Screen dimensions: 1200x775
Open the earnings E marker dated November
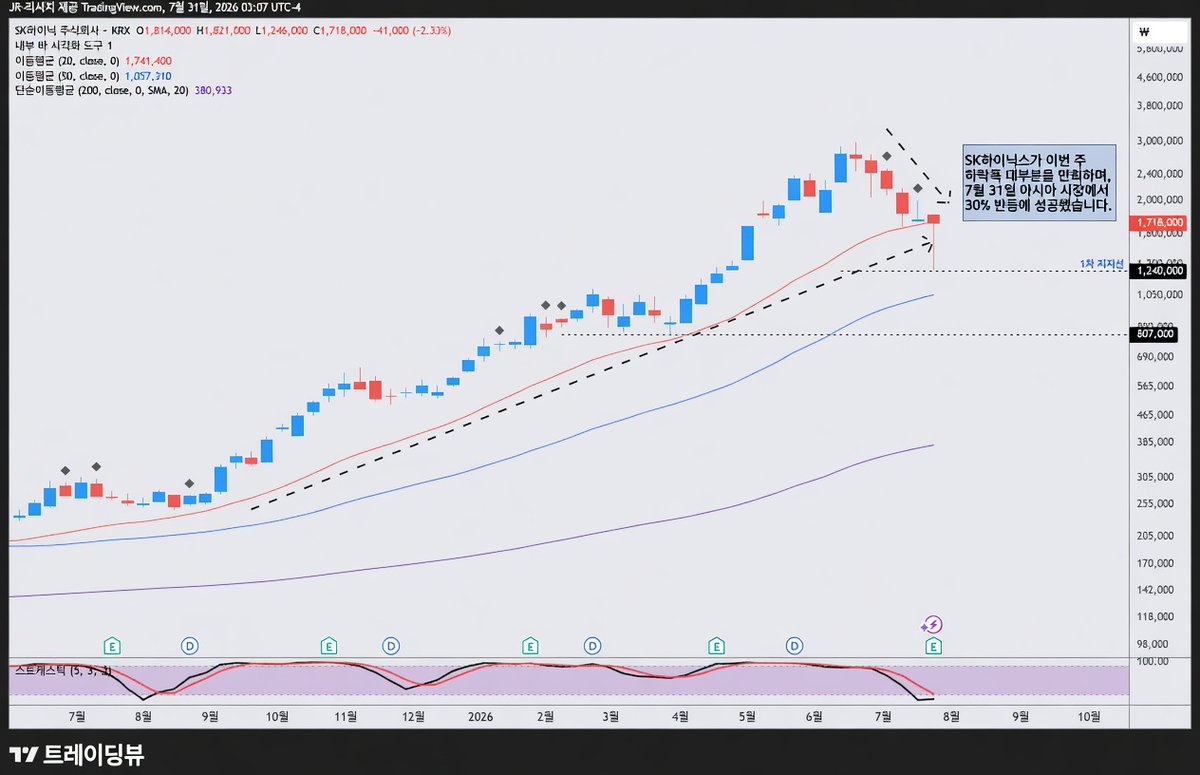pos(328,645)
